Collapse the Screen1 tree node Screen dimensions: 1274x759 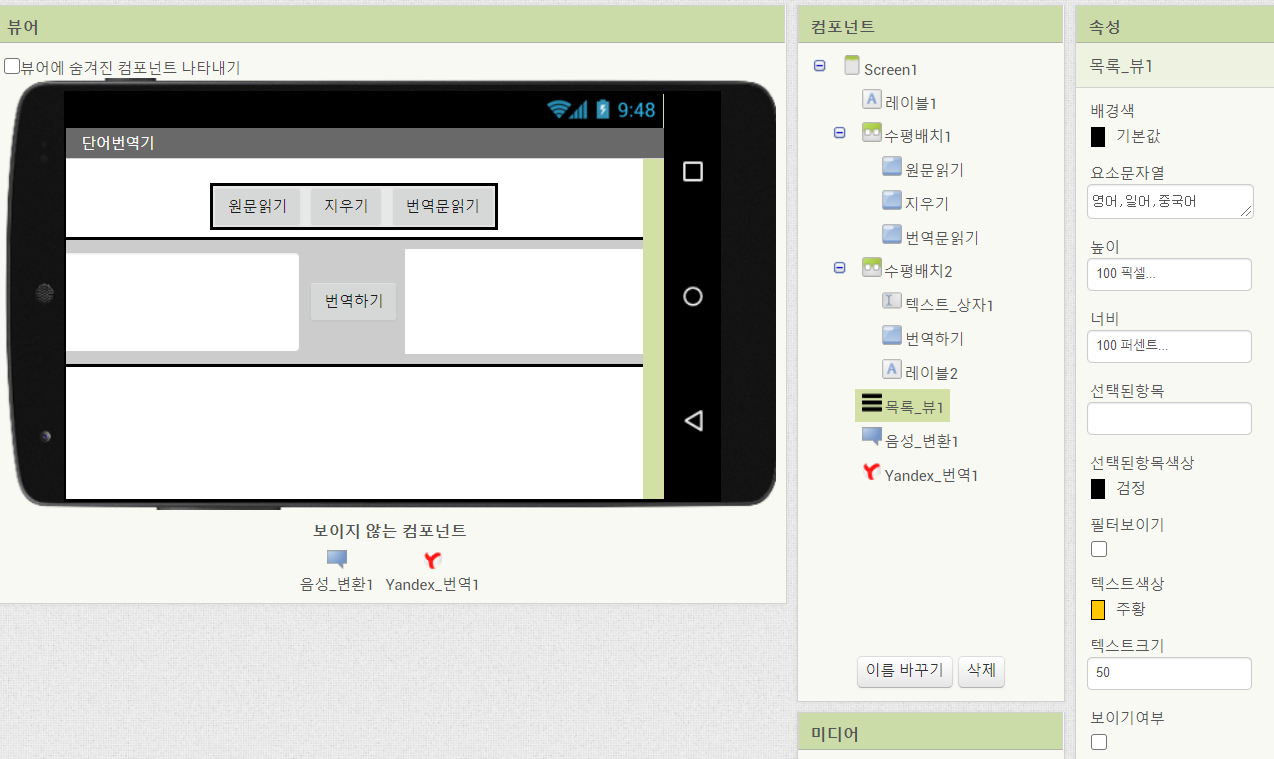820,66
